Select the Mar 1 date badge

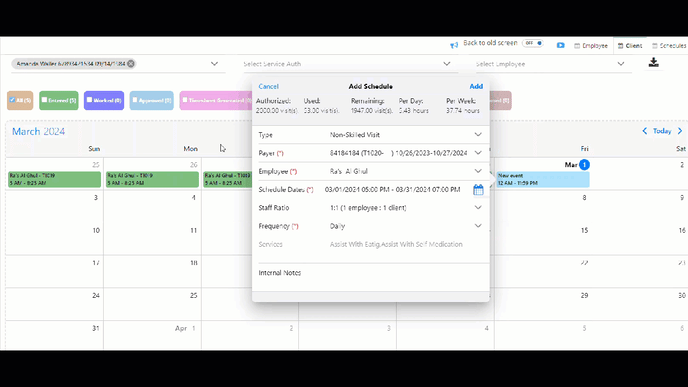[584, 165]
